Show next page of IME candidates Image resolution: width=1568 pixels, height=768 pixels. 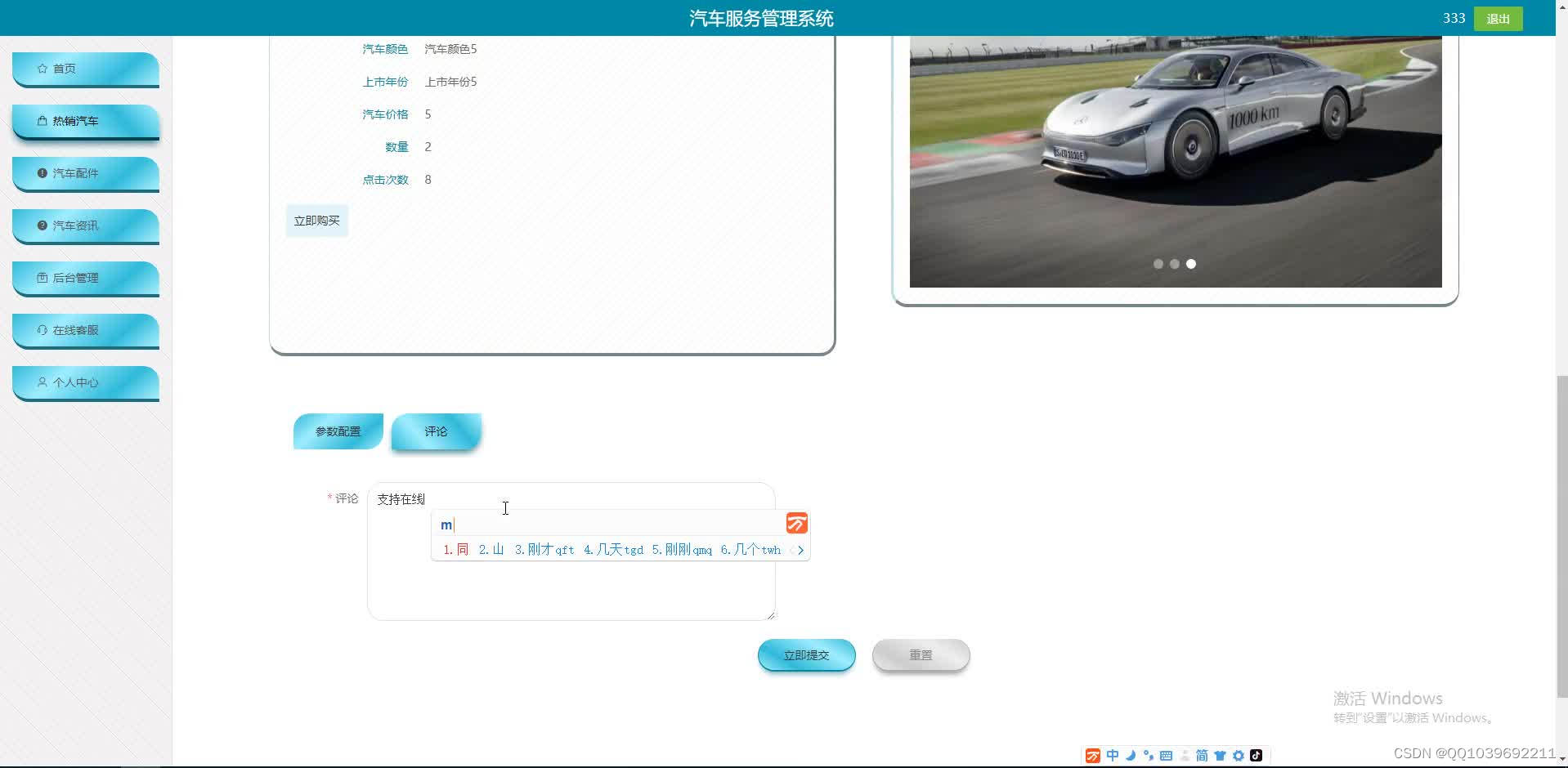(801, 551)
